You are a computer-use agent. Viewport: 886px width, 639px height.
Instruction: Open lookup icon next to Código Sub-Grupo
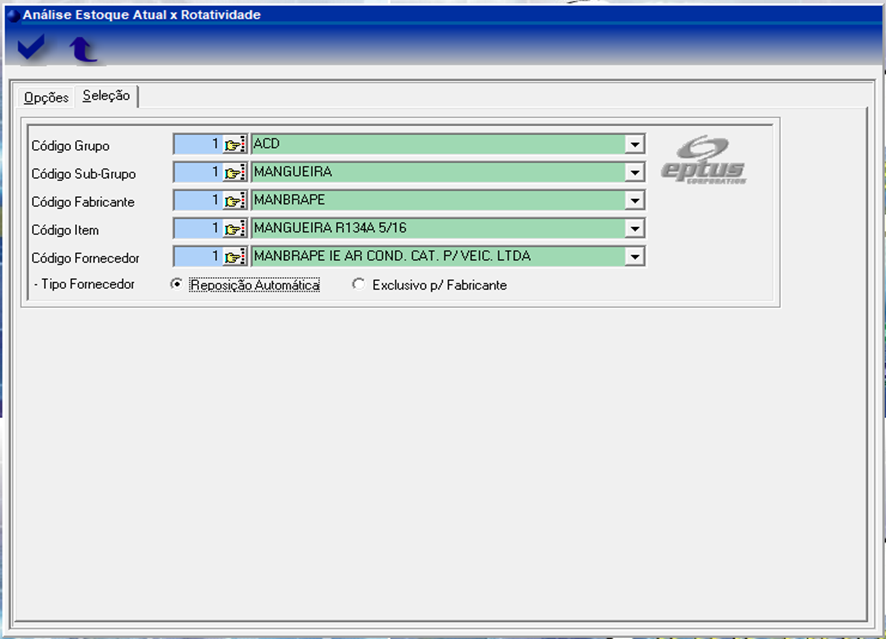[x=235, y=173]
